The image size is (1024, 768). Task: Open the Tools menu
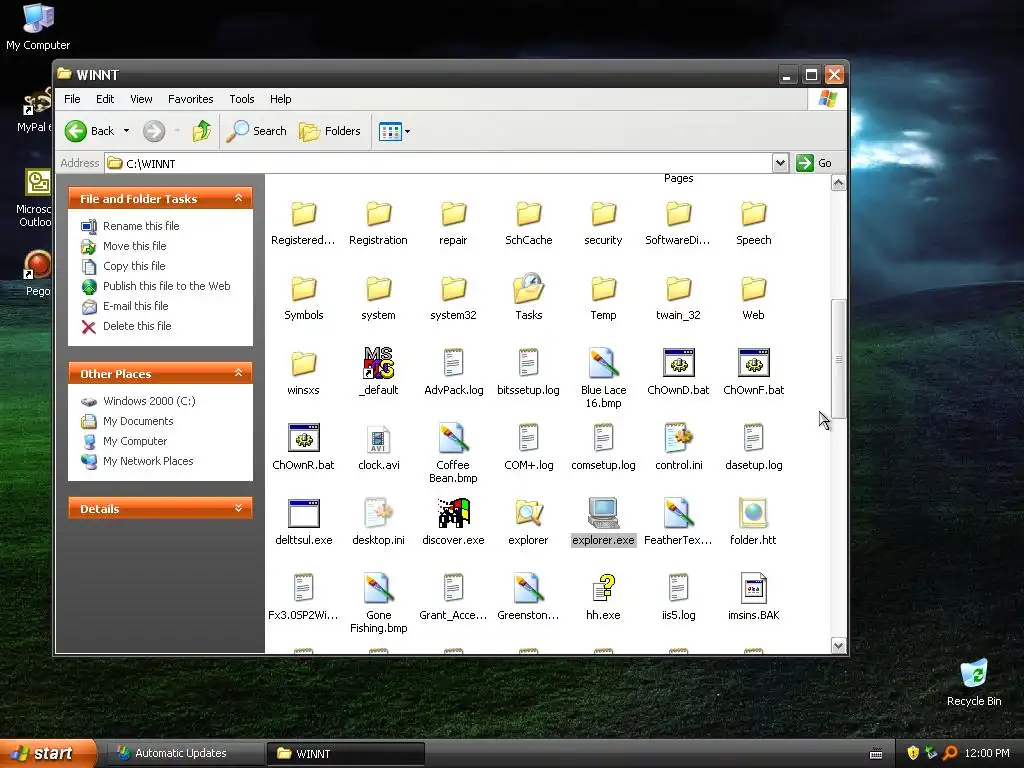tap(242, 99)
